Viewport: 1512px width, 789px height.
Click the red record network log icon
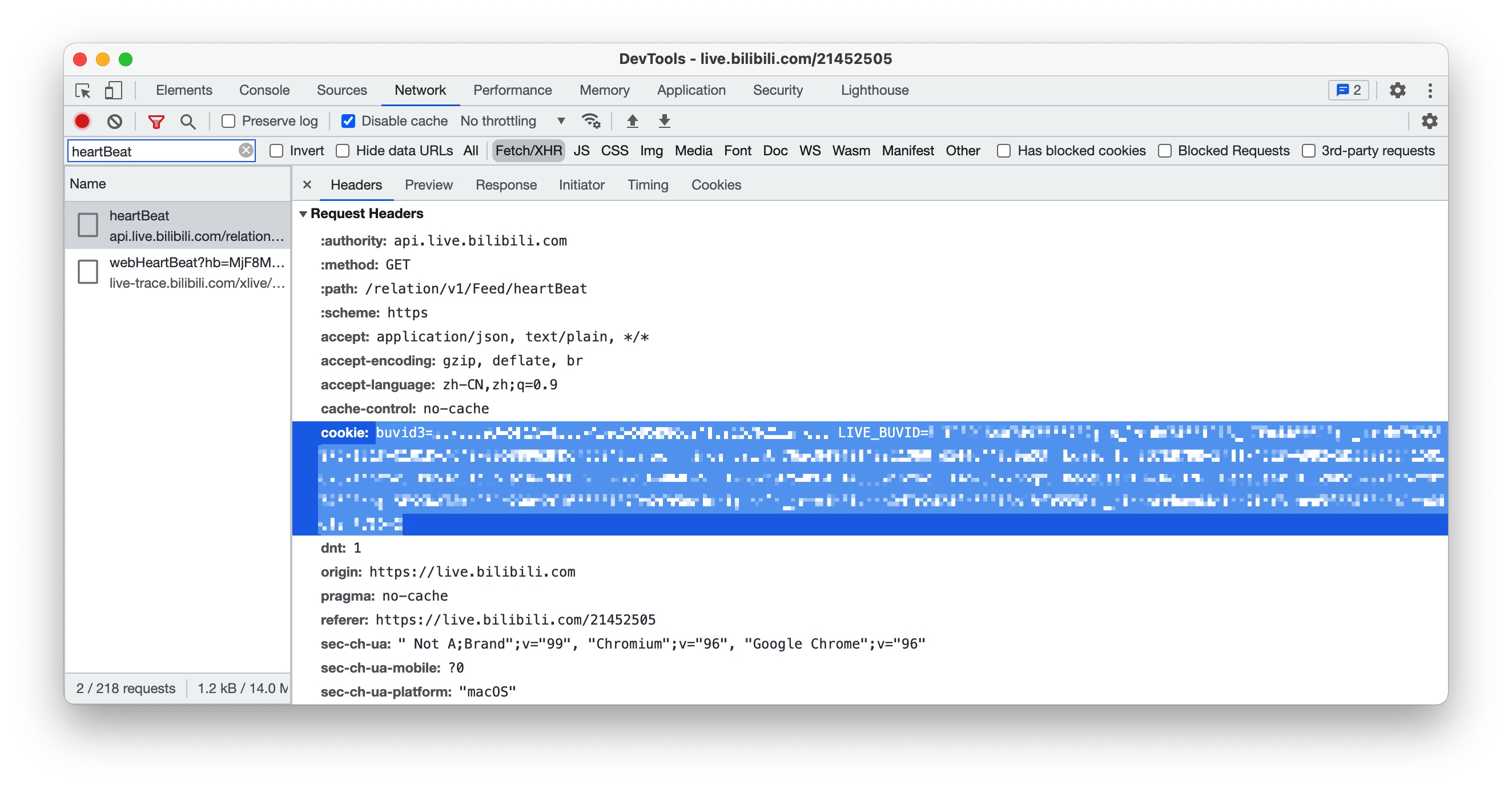pyautogui.click(x=82, y=121)
